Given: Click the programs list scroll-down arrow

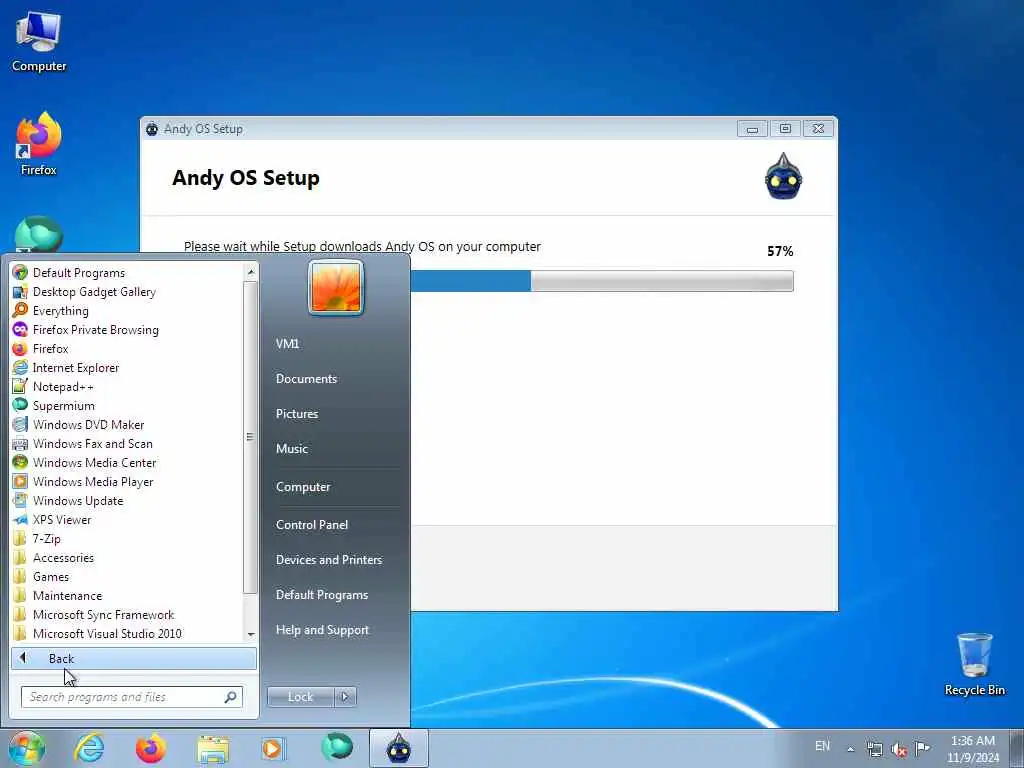Looking at the screenshot, I should pyautogui.click(x=251, y=635).
